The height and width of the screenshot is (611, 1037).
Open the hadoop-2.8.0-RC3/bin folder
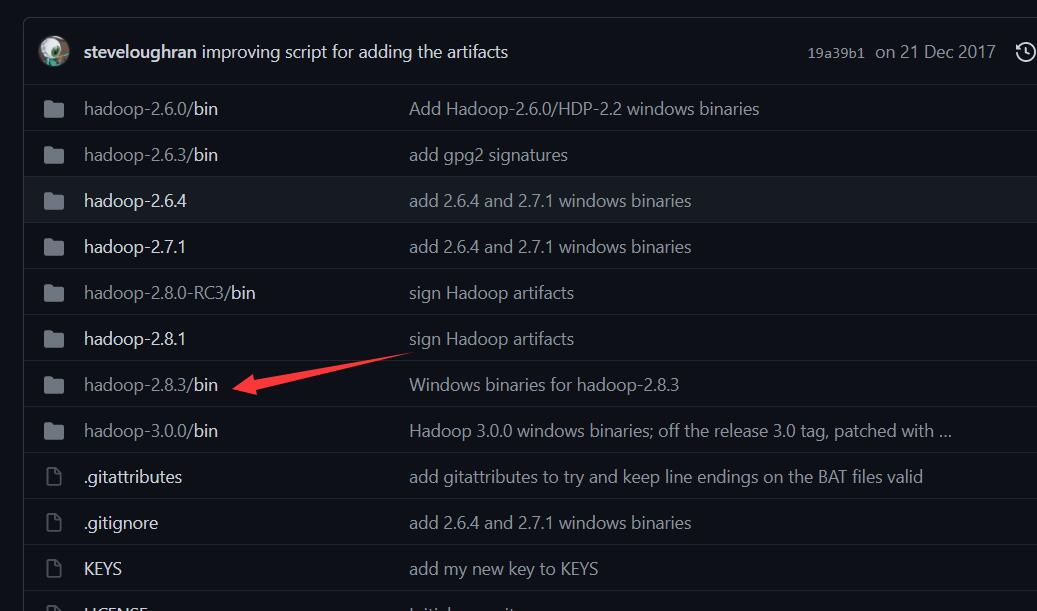[169, 293]
